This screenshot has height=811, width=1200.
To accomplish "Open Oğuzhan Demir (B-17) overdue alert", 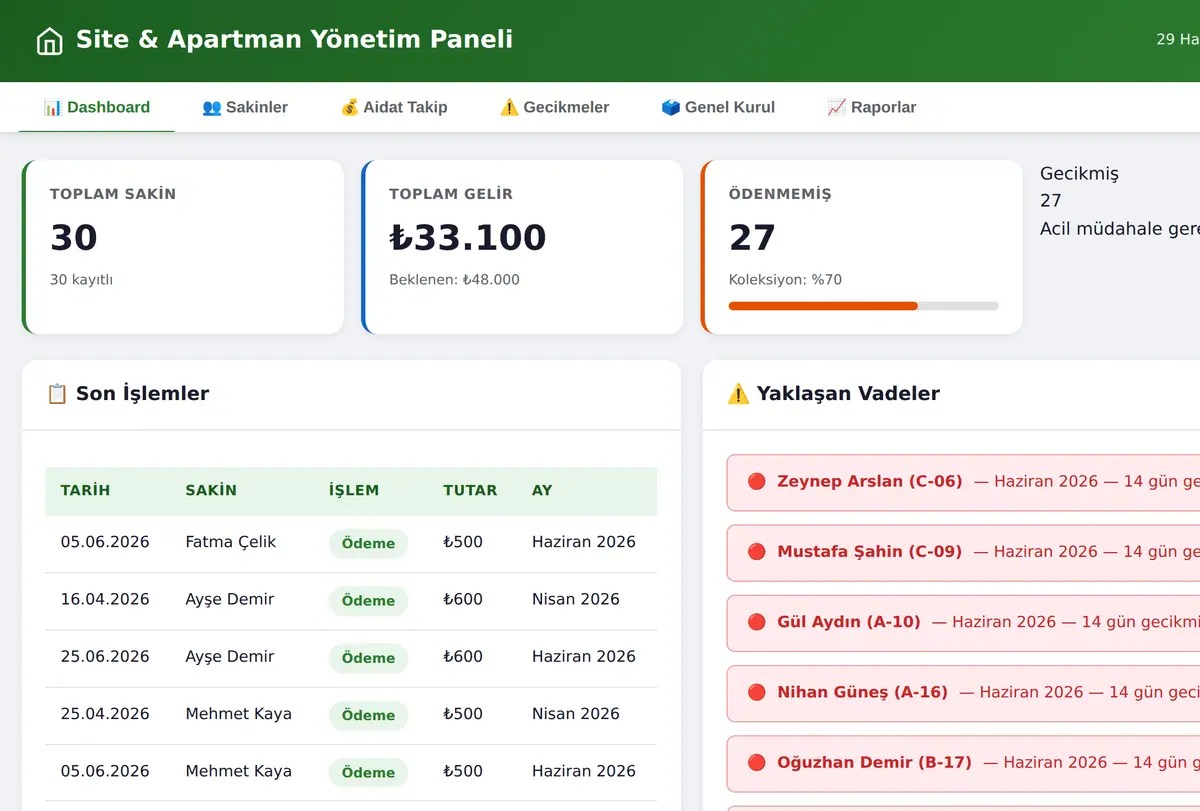I will pyautogui.click(x=963, y=763).
